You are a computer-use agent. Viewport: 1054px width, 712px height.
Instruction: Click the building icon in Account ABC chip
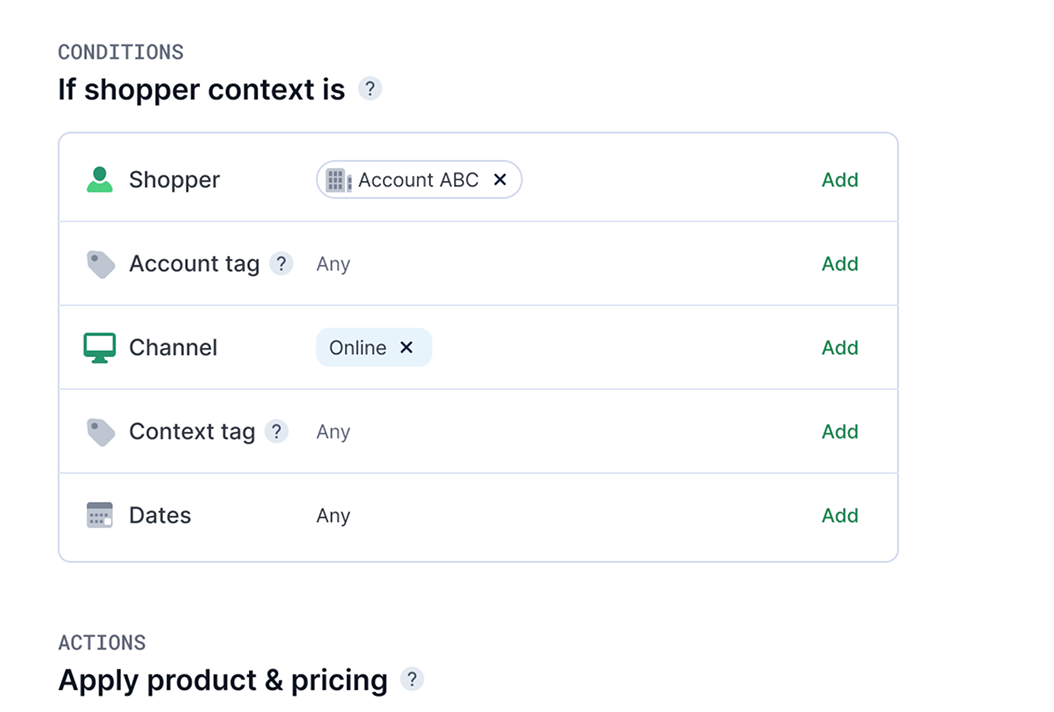point(338,181)
